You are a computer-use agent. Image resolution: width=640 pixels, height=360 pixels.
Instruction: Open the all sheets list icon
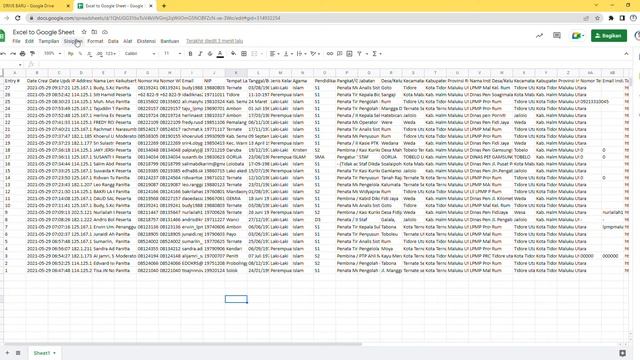click(x=18, y=353)
